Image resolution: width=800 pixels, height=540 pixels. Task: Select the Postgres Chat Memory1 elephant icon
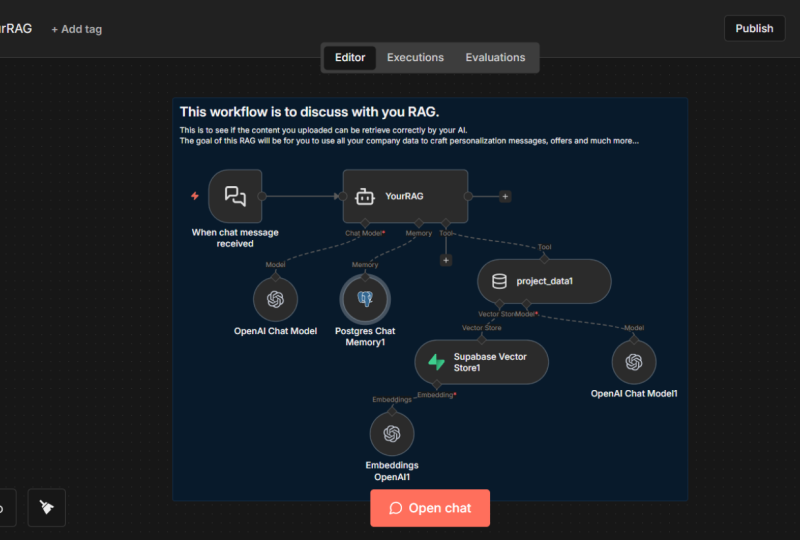pos(365,299)
